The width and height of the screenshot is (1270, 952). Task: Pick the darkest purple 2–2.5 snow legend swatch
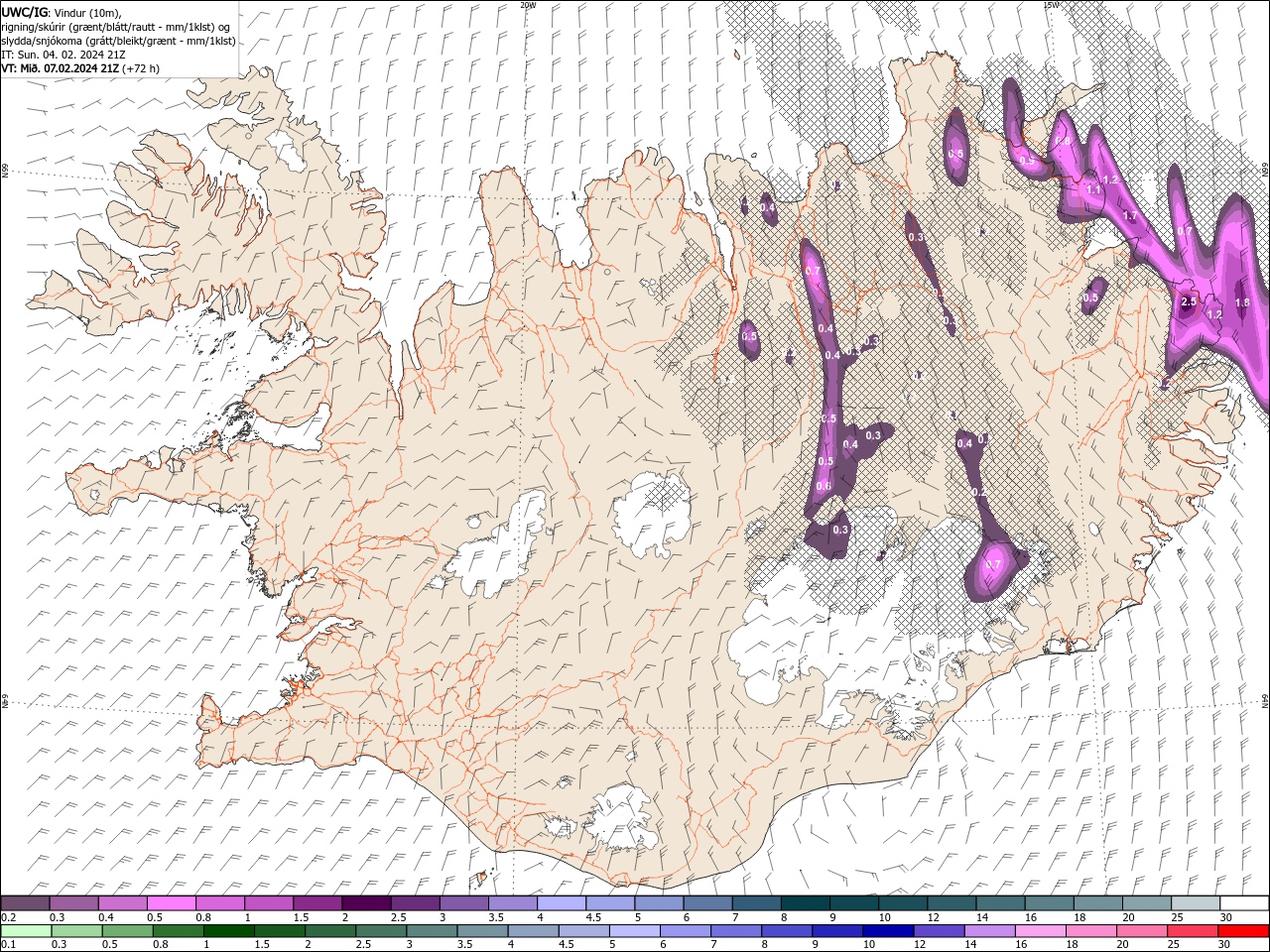(366, 903)
